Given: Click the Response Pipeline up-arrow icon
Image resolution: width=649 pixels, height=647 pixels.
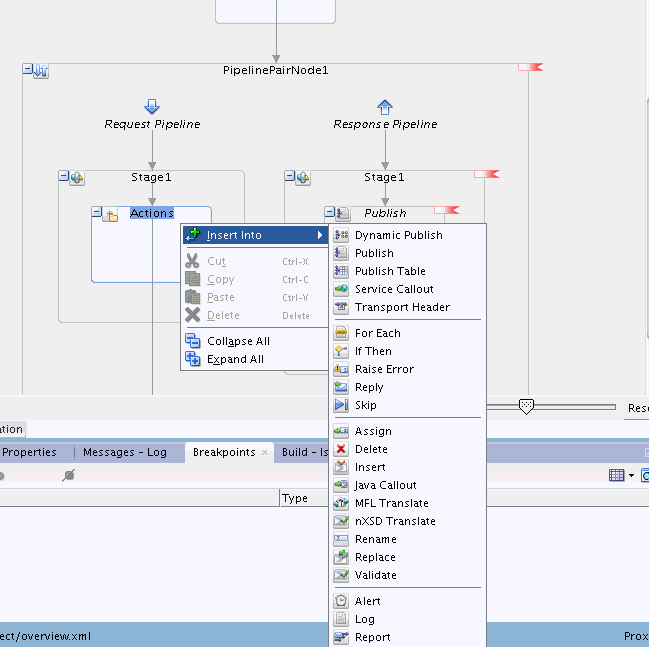Looking at the screenshot, I should click(385, 106).
